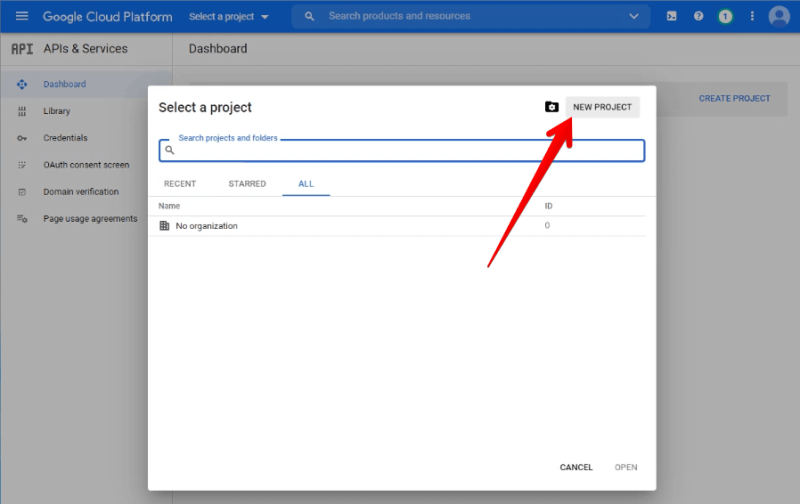Open OAuth consent screen in sidebar

pyautogui.click(x=86, y=165)
